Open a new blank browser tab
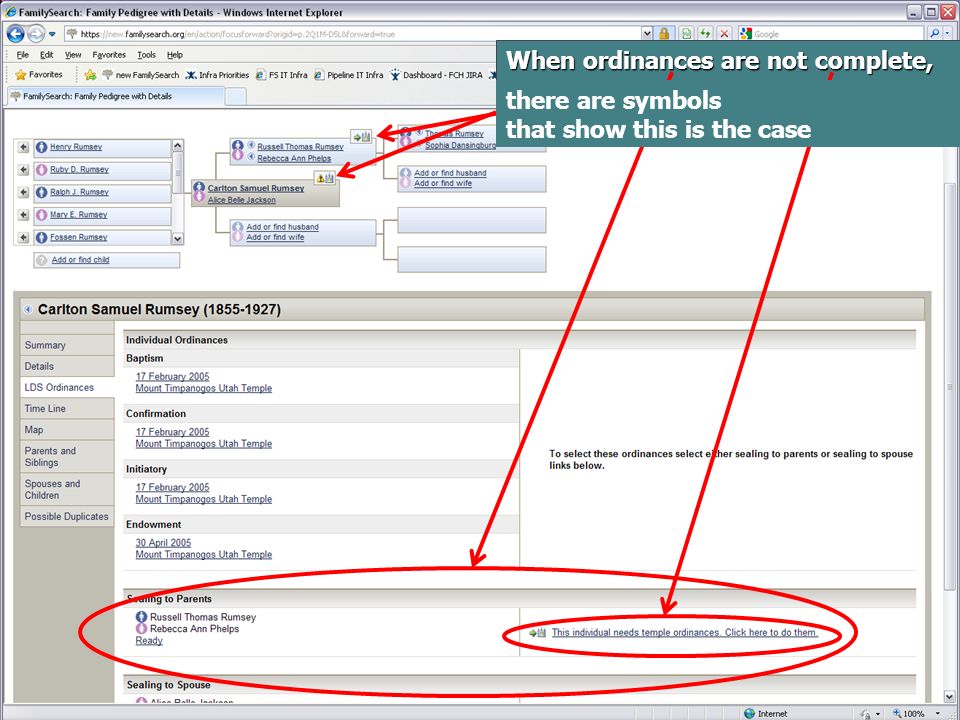This screenshot has width=960, height=720. coord(236,96)
